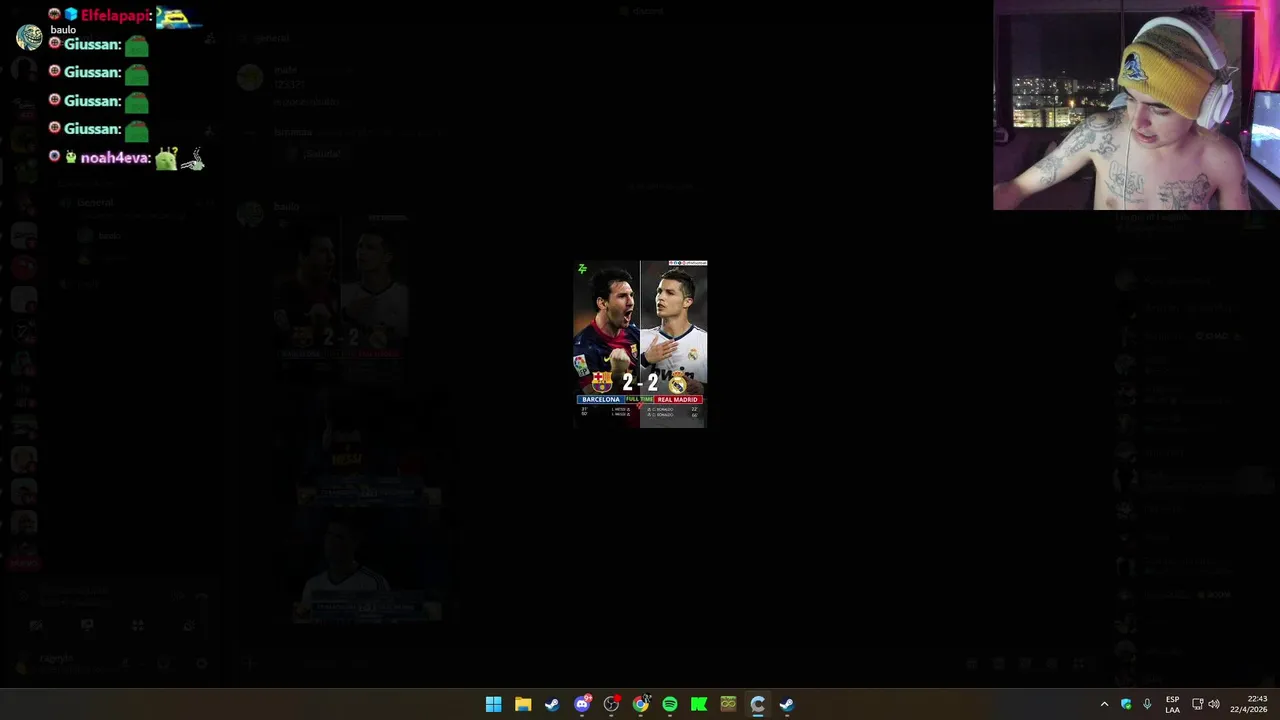Open Windows Security tray icon

pos(1126,704)
